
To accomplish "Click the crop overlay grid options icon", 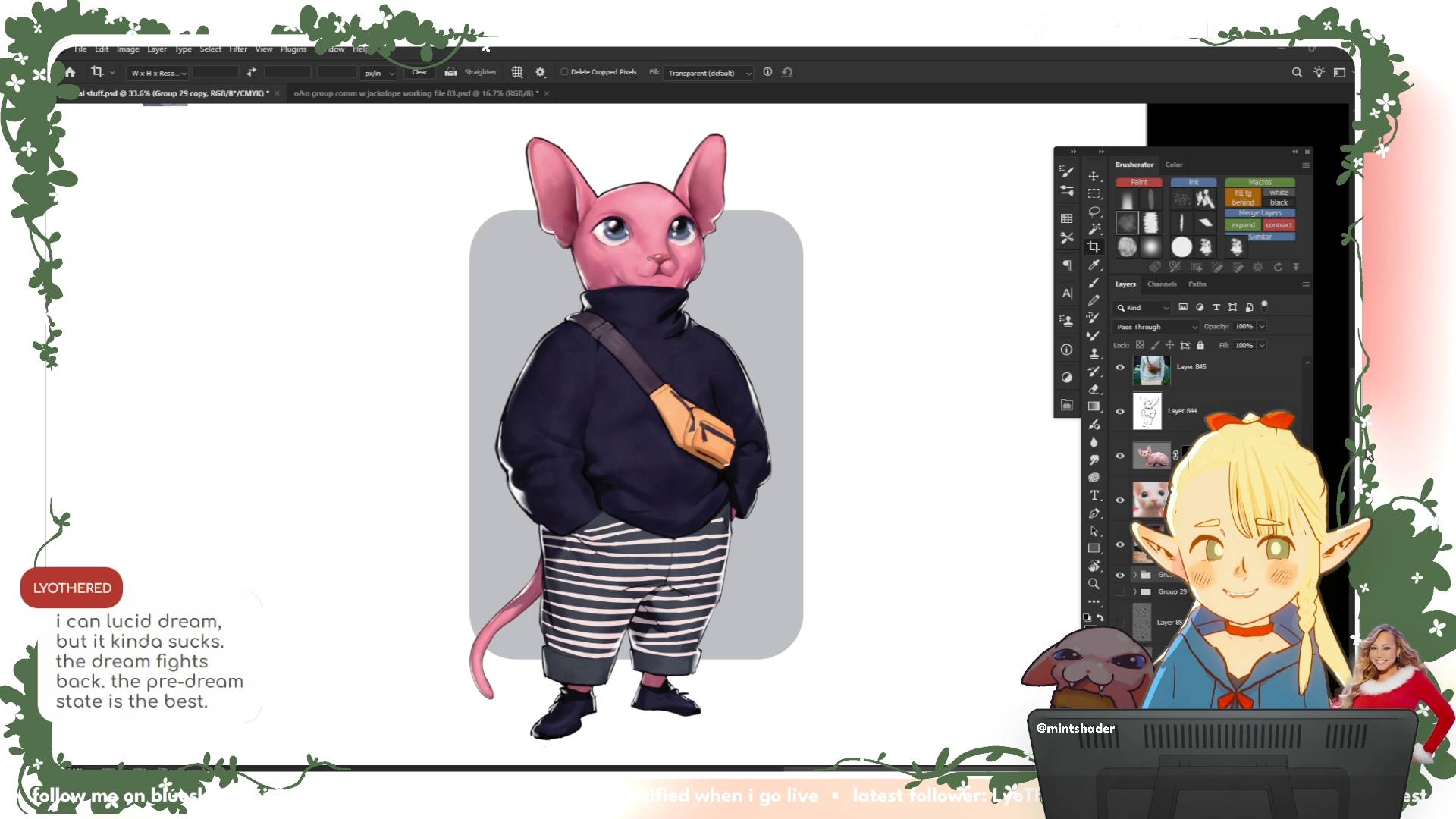I will 517,72.
